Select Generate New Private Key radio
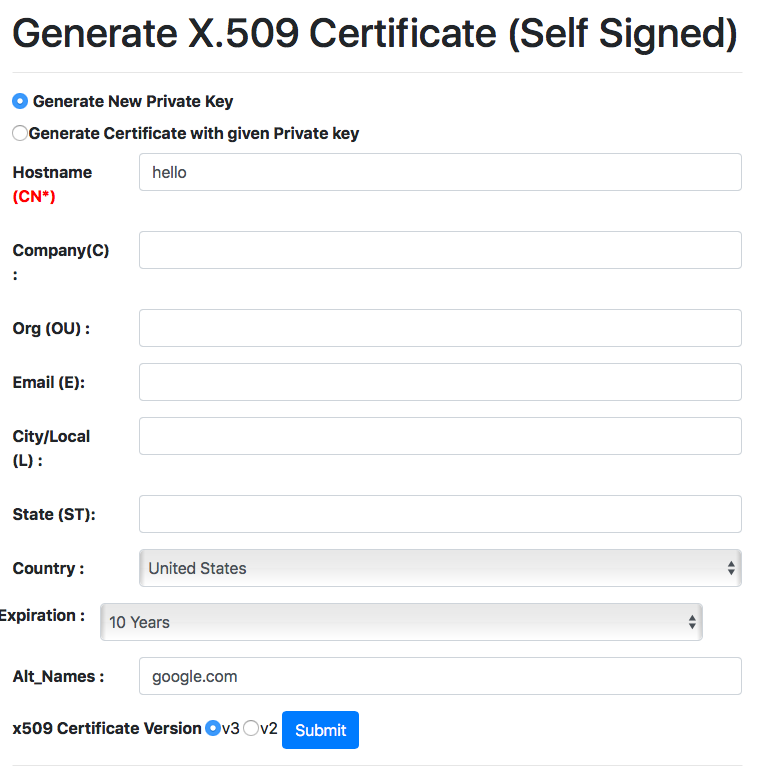772x770 pixels. click(20, 101)
